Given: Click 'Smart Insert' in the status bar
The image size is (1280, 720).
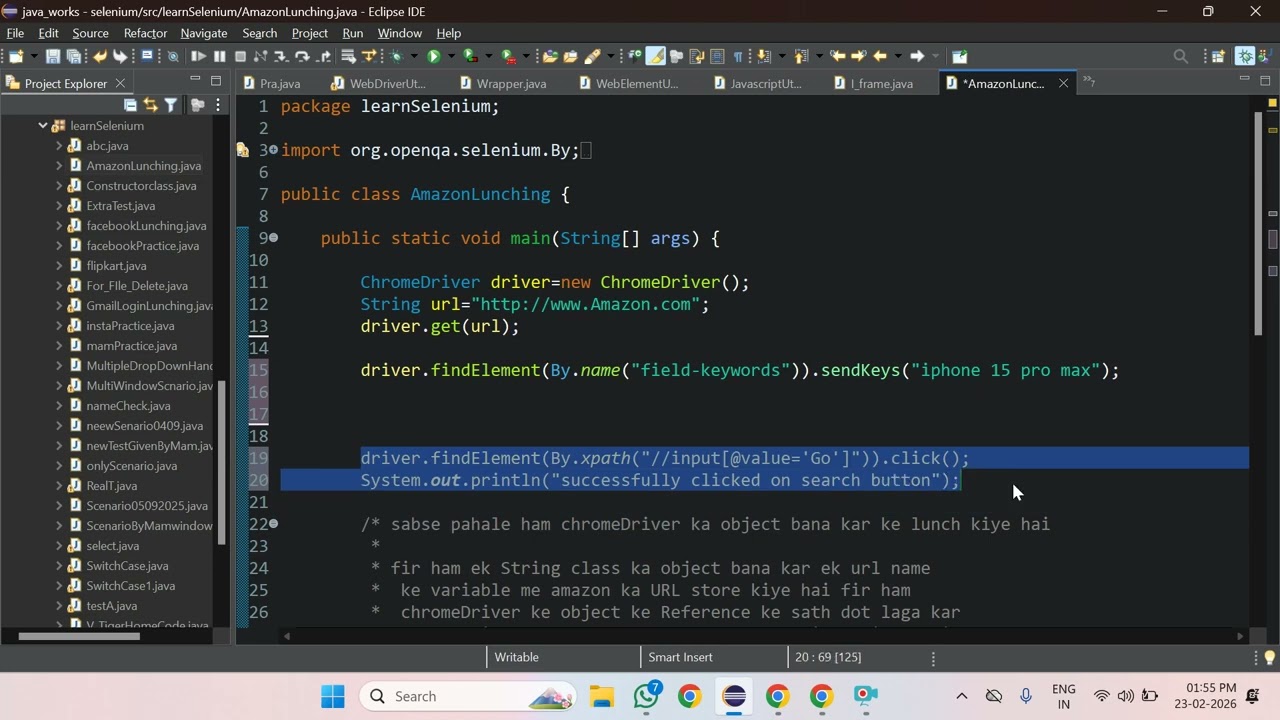Looking at the screenshot, I should pos(680,657).
